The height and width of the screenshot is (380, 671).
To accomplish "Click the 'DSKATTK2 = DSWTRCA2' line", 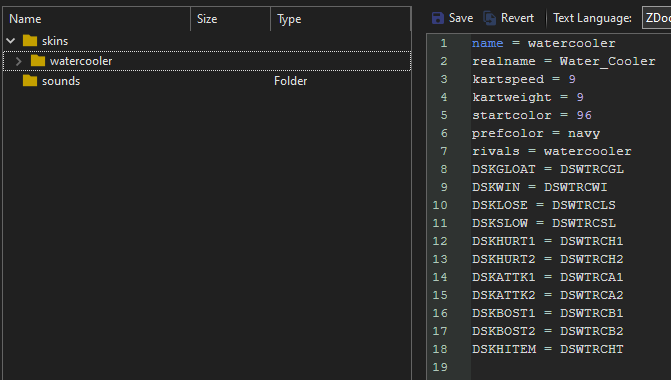I will (x=548, y=295).
